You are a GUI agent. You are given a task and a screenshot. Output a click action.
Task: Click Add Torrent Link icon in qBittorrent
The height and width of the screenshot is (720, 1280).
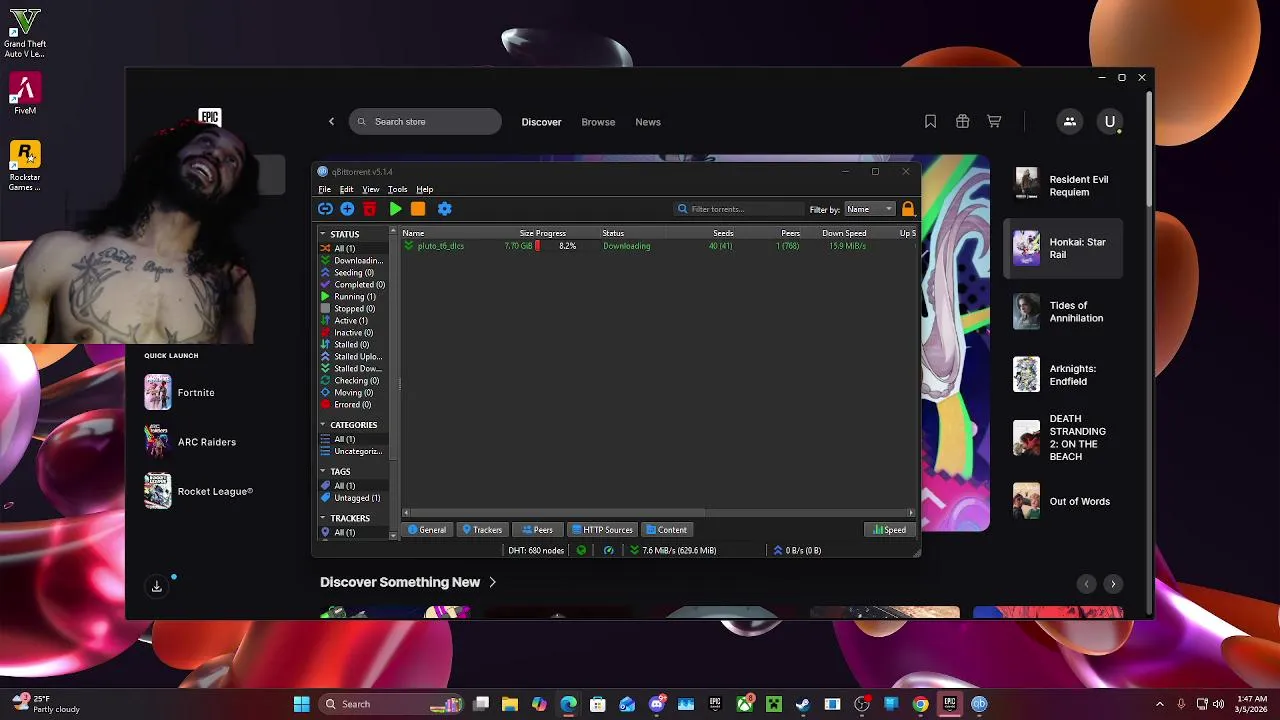325,209
